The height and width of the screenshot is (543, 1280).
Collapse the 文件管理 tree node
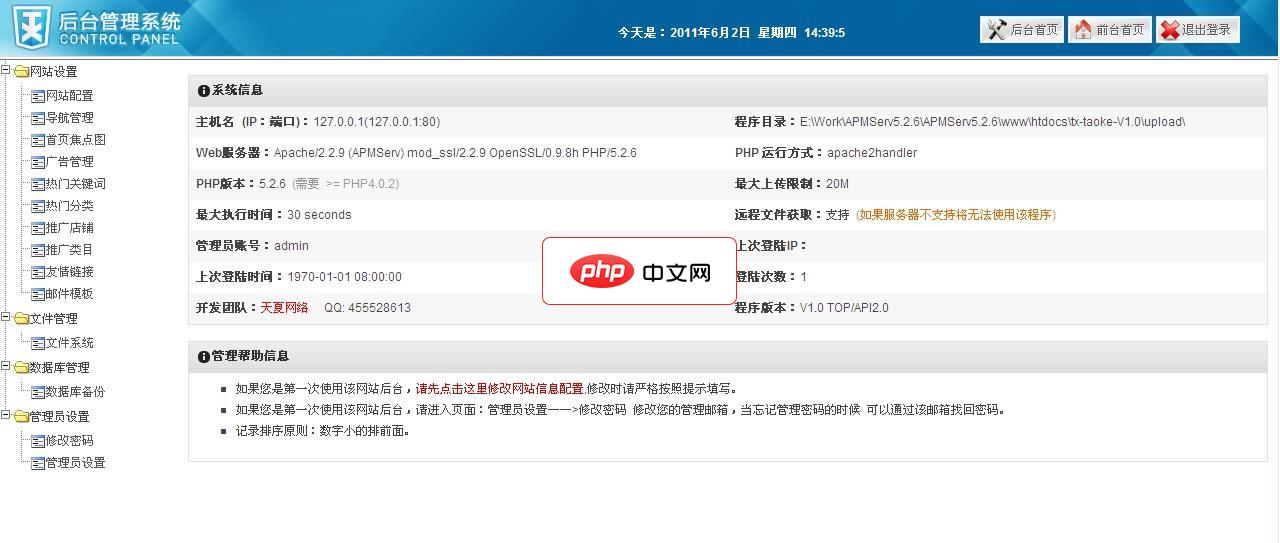point(6,317)
